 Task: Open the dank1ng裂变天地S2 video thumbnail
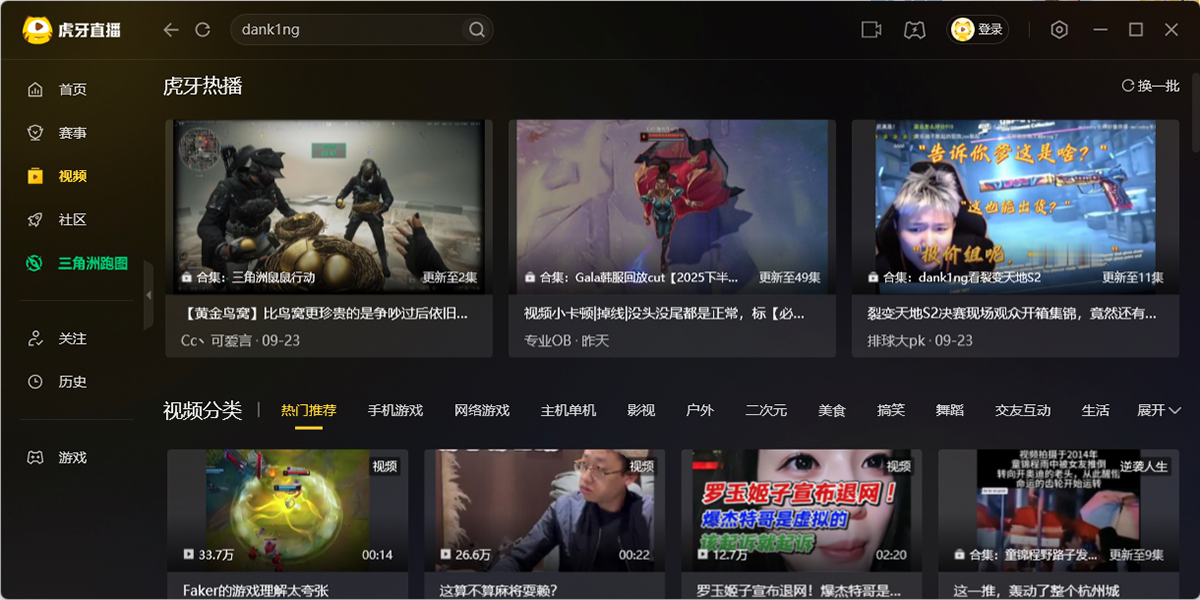[1015, 206]
